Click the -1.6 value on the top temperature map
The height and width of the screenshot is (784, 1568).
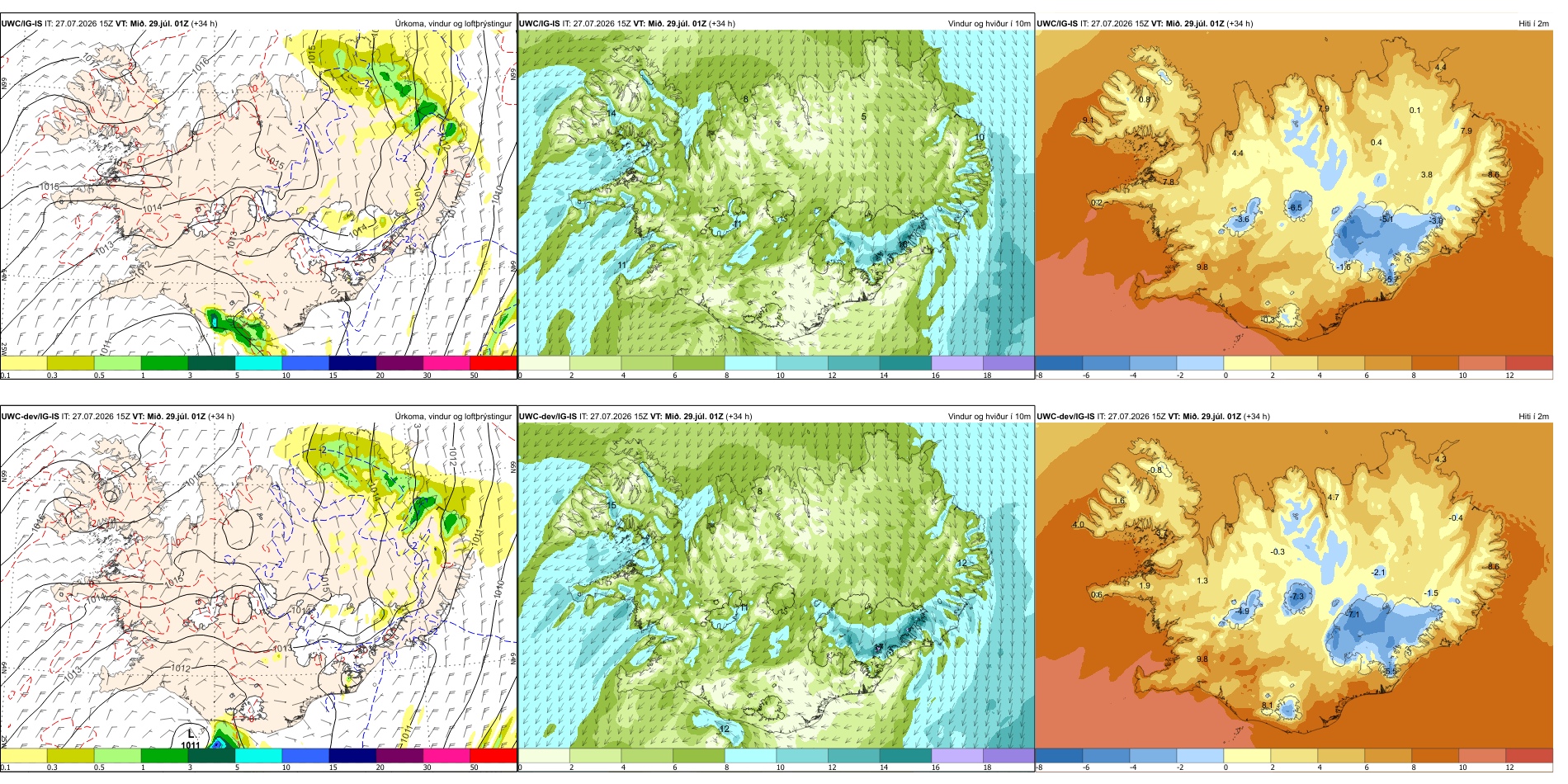[1344, 267]
